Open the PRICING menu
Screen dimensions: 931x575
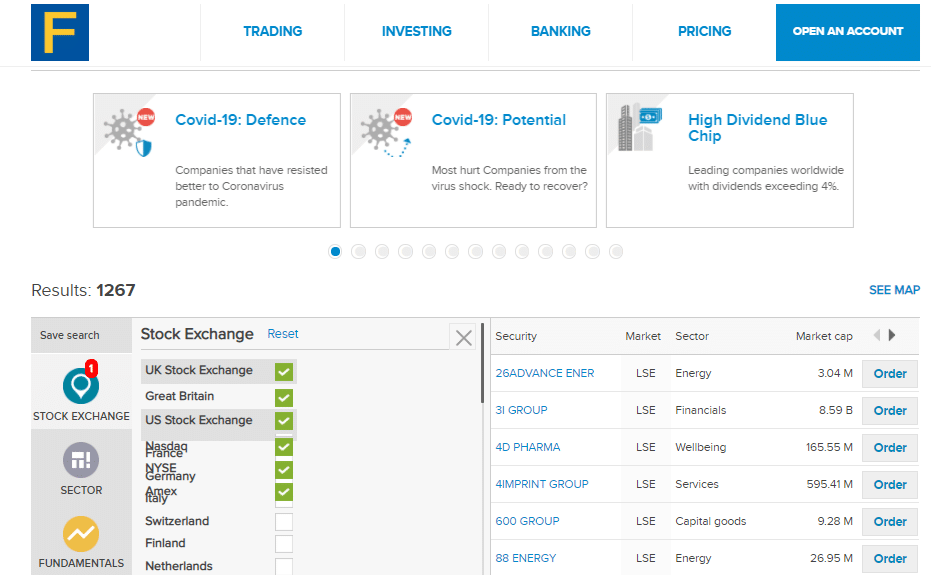point(704,31)
